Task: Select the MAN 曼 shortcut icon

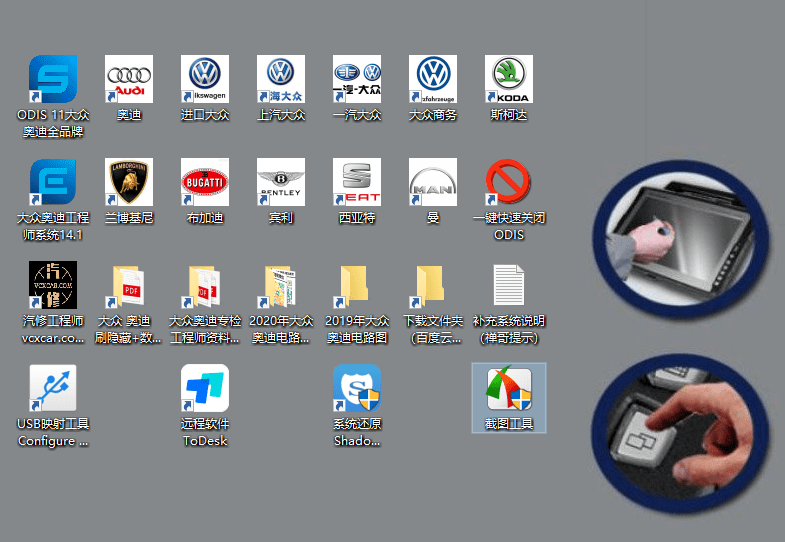Action: click(433, 183)
